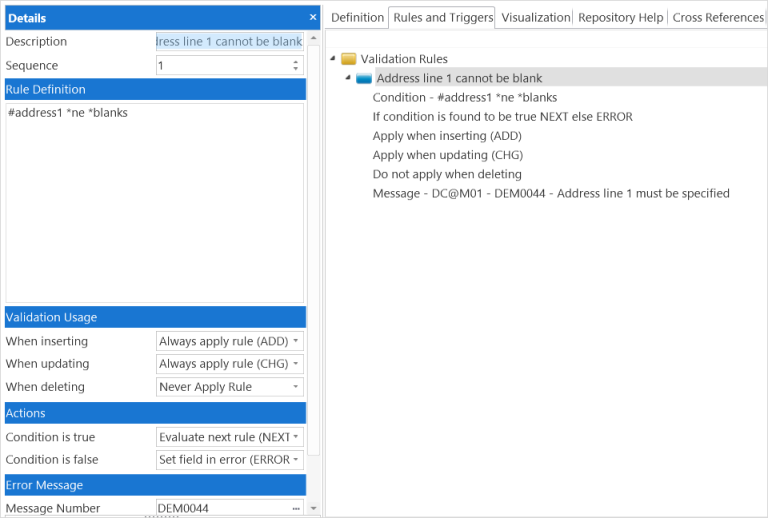
Task: Switch to the Definition tab
Action: (357, 17)
